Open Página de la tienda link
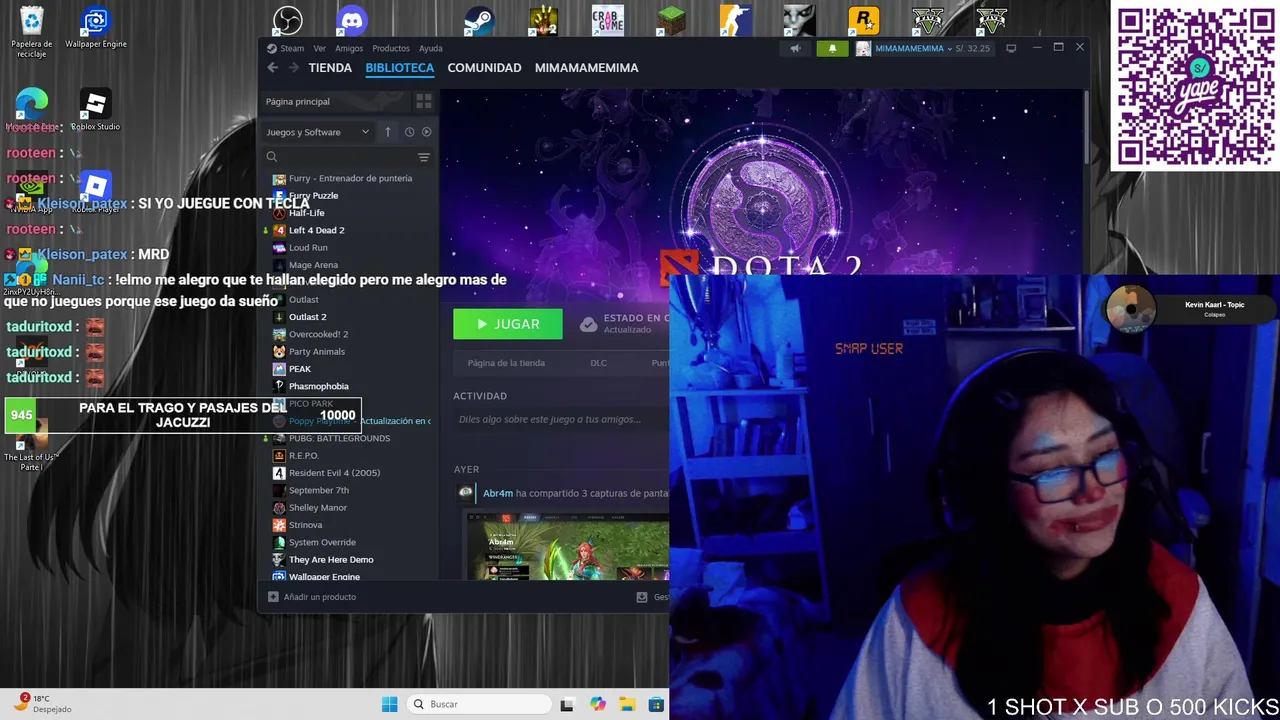Viewport: 1280px width, 720px height. coord(506,363)
